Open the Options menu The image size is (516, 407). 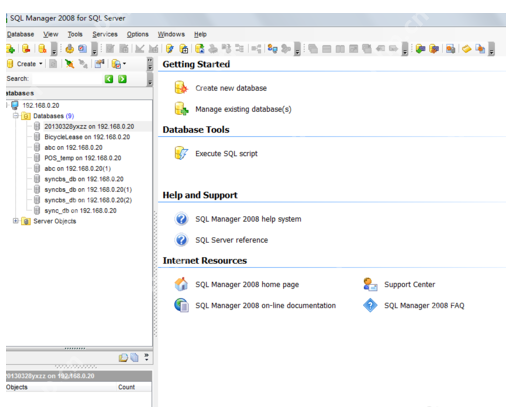coord(137,34)
